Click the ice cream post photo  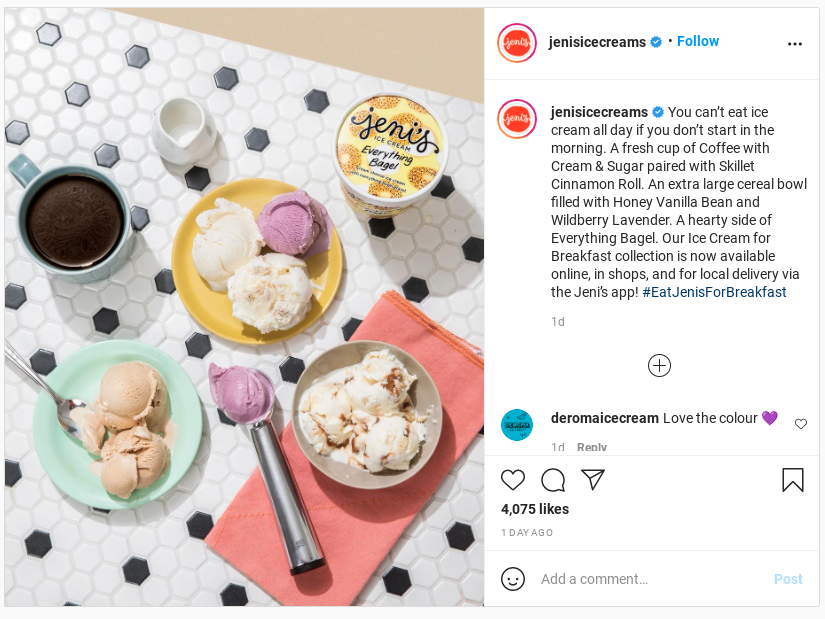244,307
